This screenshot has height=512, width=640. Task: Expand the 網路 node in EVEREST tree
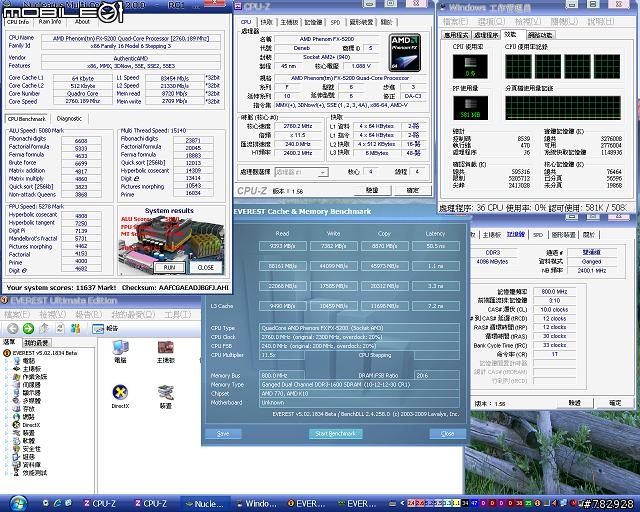coord(7,417)
